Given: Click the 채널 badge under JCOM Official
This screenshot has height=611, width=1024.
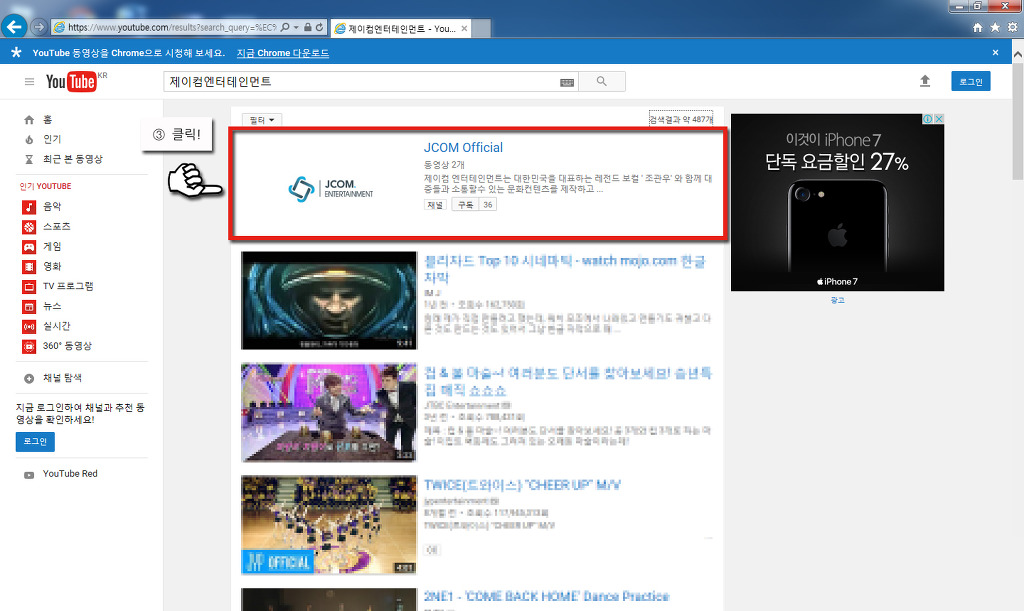Looking at the screenshot, I should point(435,204).
